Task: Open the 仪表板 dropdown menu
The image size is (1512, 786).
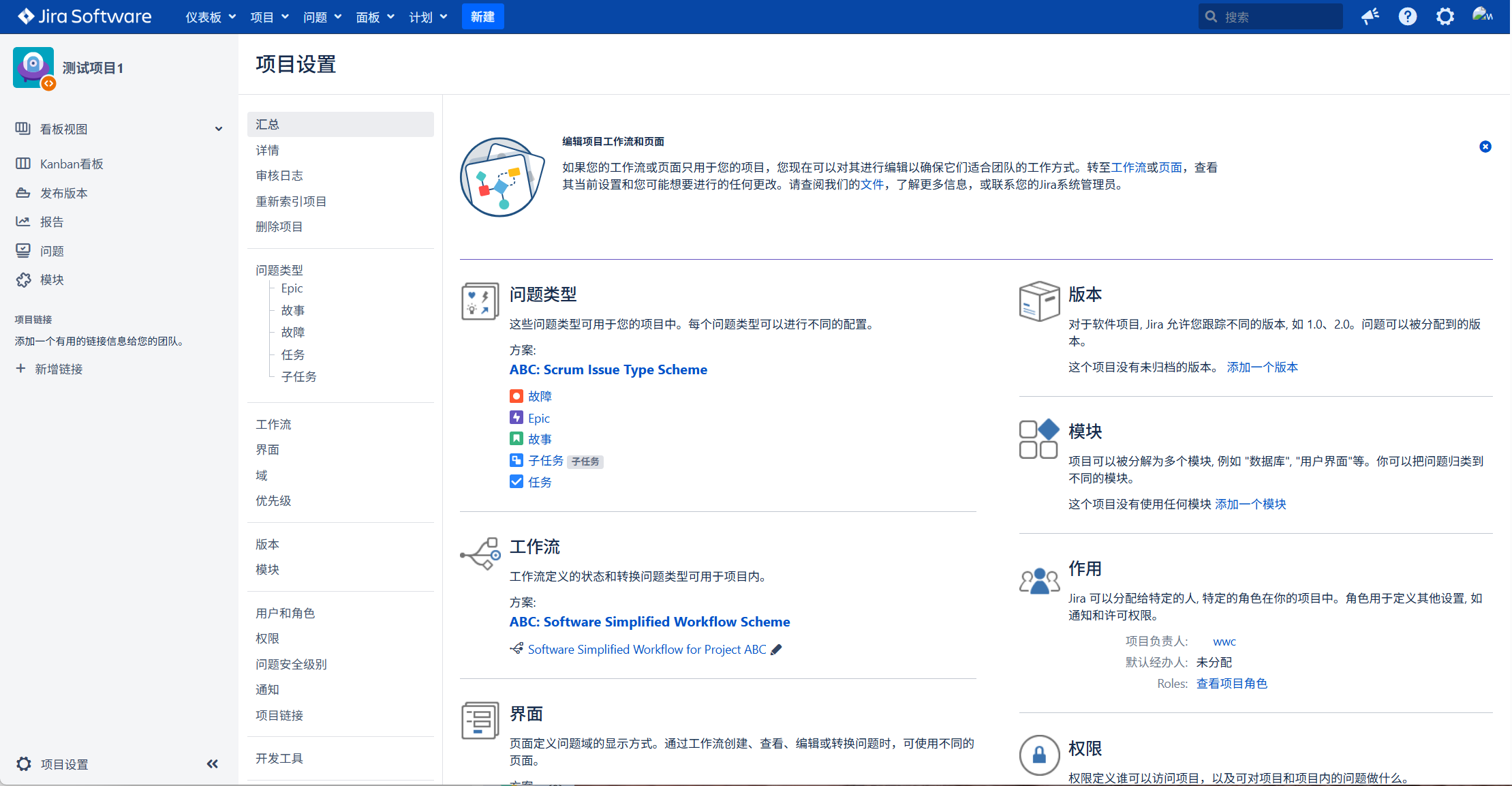Action: click(x=210, y=17)
